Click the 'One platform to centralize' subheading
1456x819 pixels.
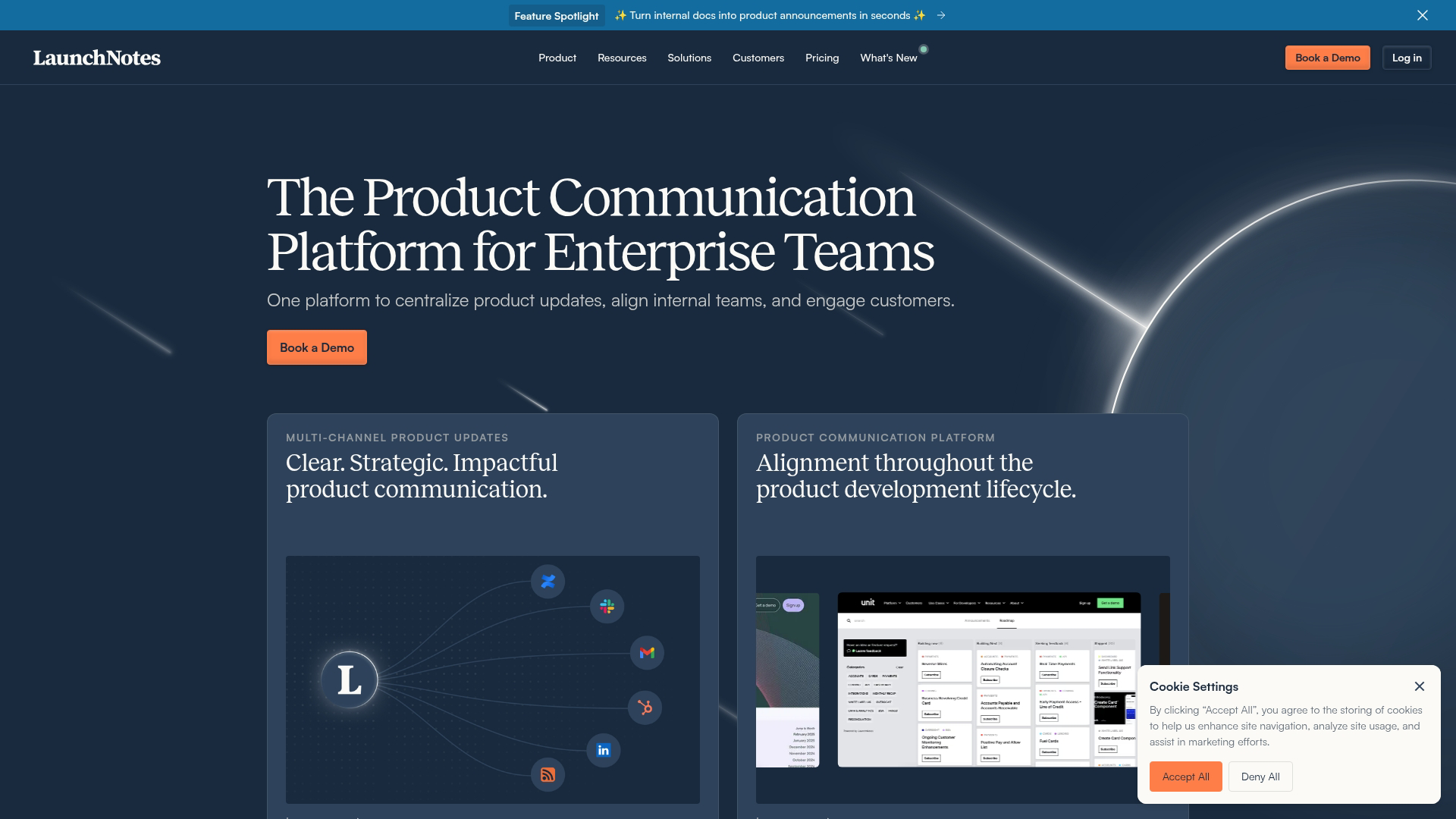click(610, 300)
